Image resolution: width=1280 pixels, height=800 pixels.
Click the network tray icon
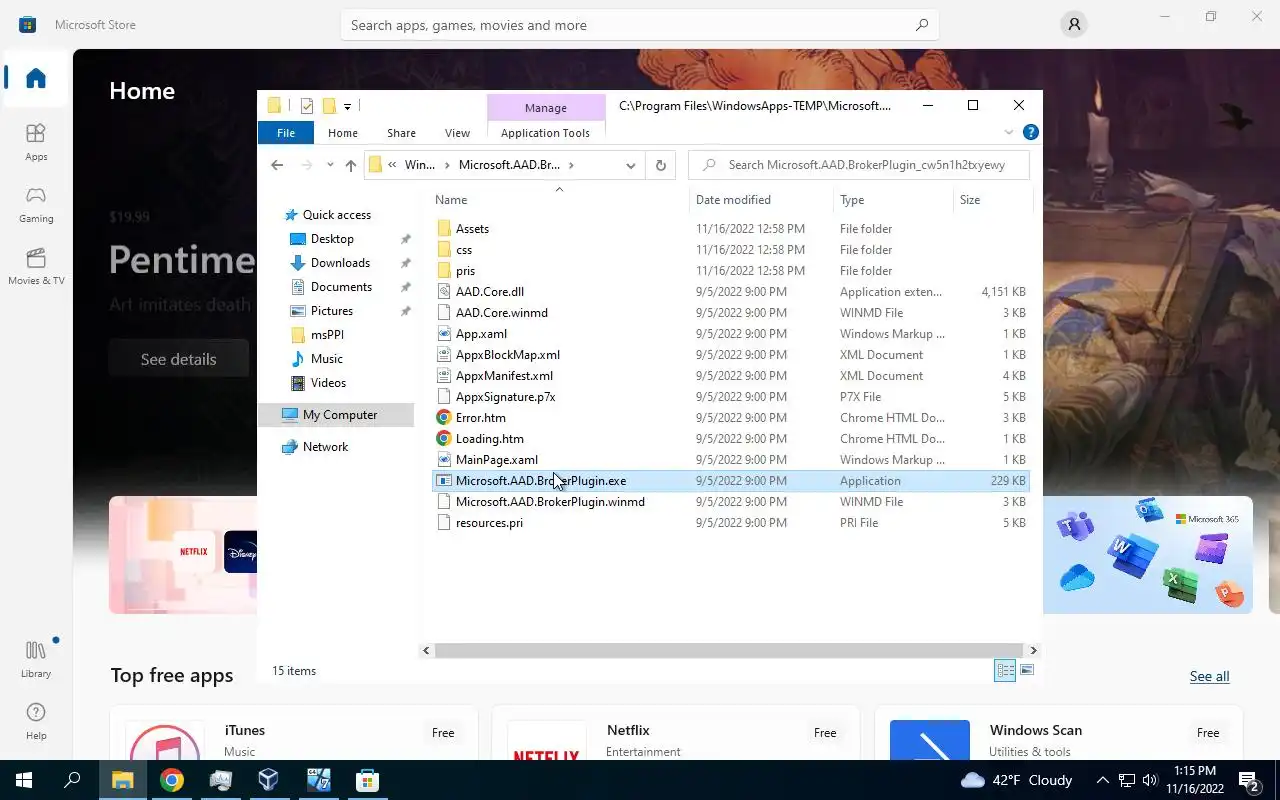[x=1127, y=780]
